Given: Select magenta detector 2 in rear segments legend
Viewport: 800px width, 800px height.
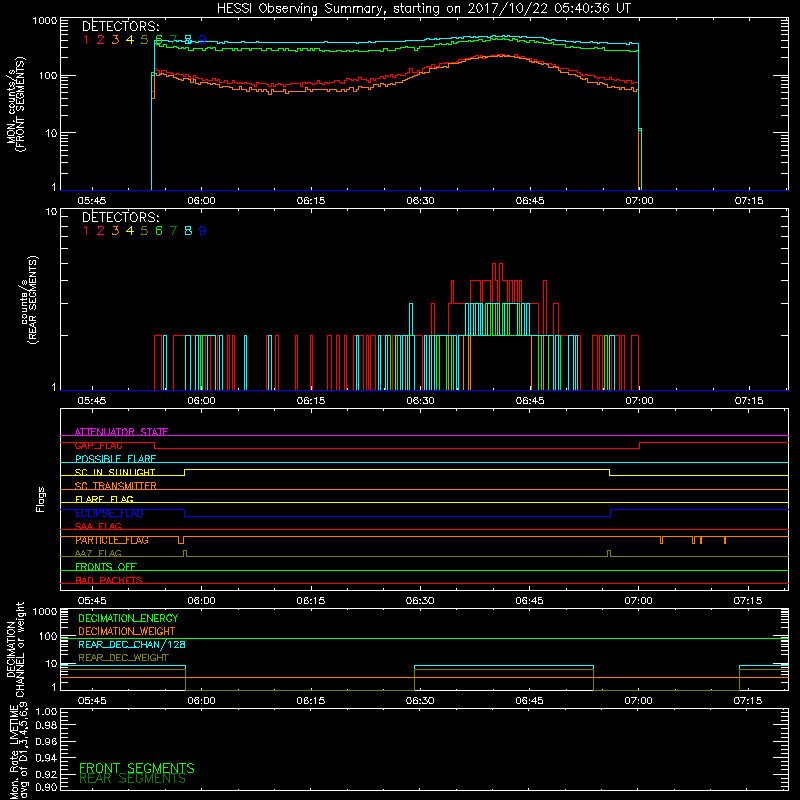Looking at the screenshot, I should [x=101, y=231].
